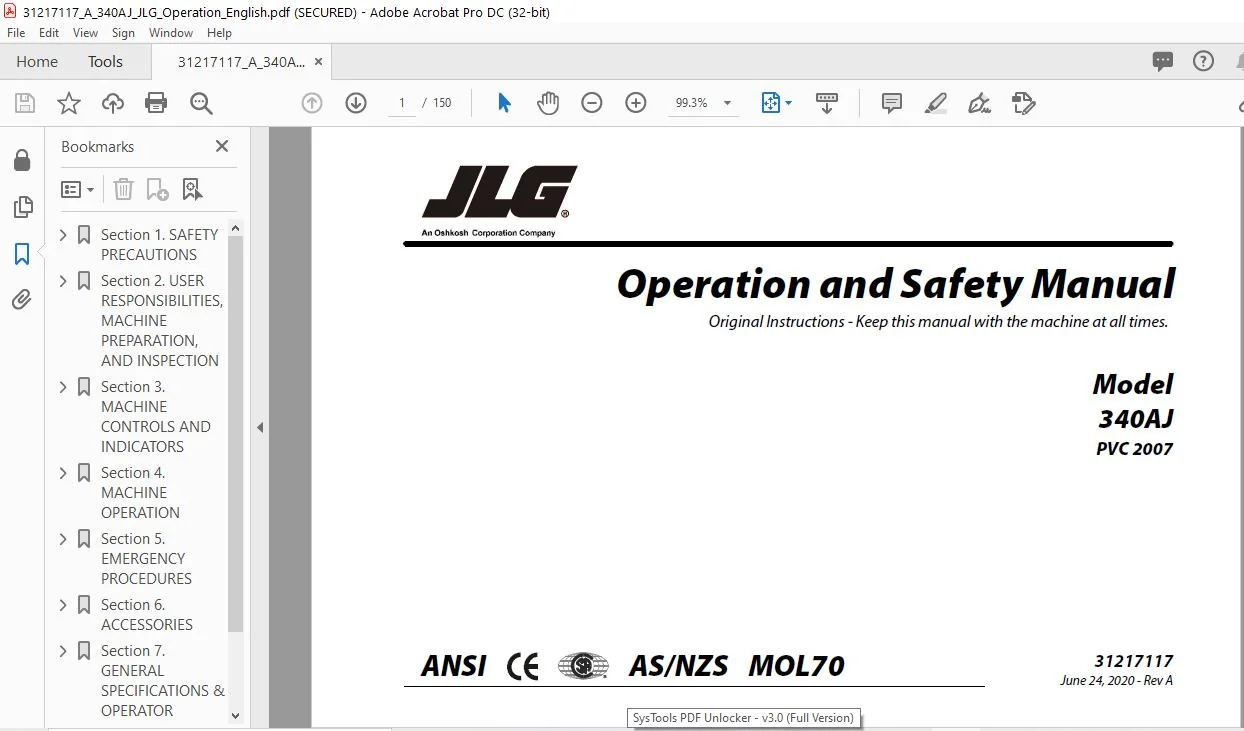Viewport: 1244px width, 731px height.
Task: Go to previous page arrow
Action: pos(312,103)
